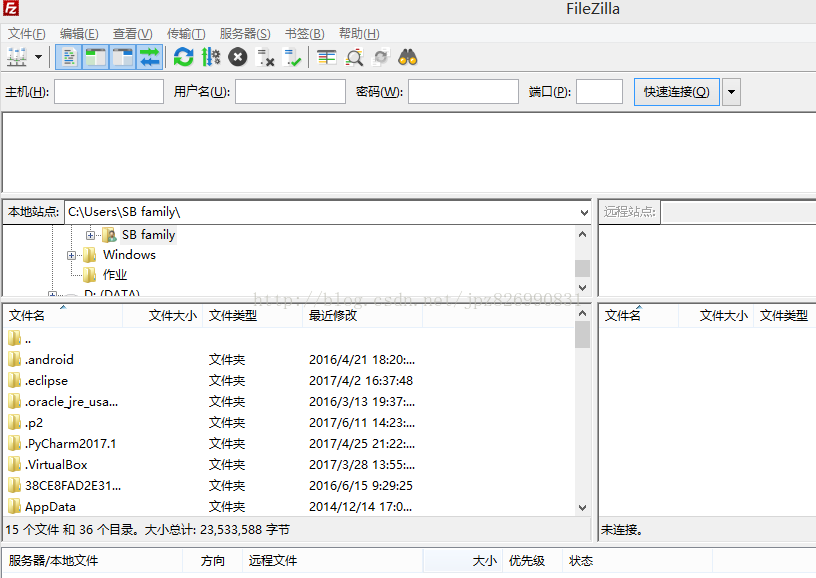Toggle processing of transfer queue
Image resolution: width=816 pixels, height=578 pixels.
coord(211,57)
